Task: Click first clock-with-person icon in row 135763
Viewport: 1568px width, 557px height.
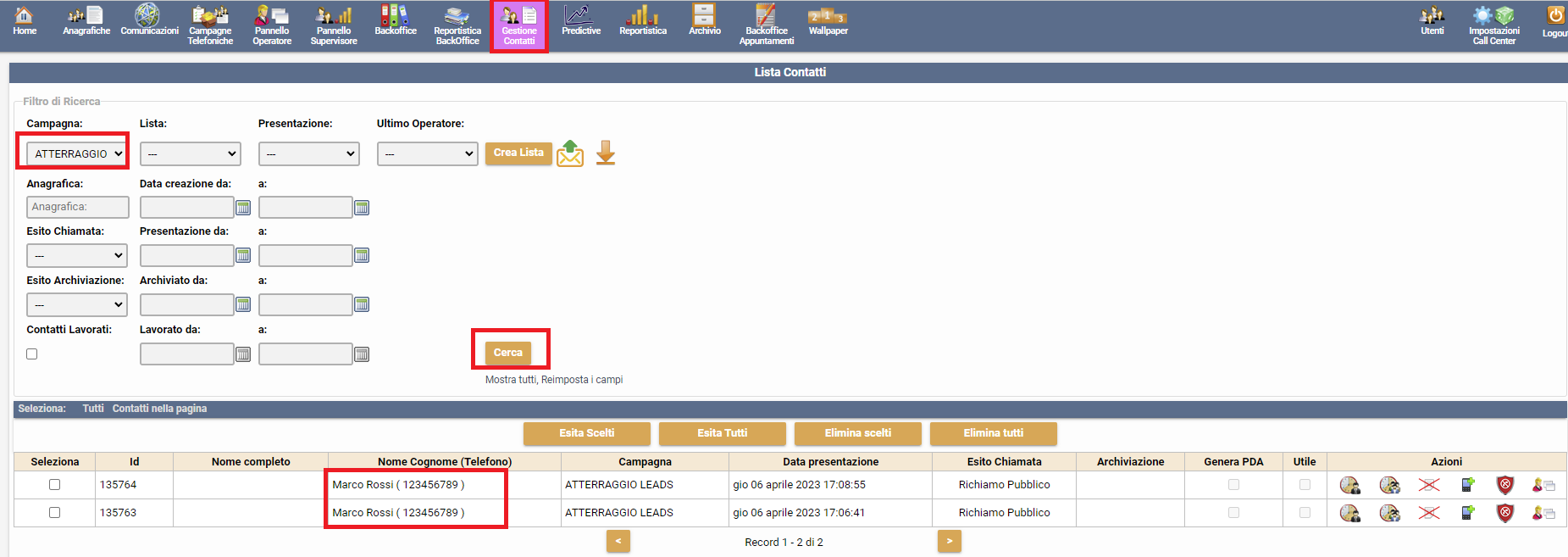Action: [1349, 513]
